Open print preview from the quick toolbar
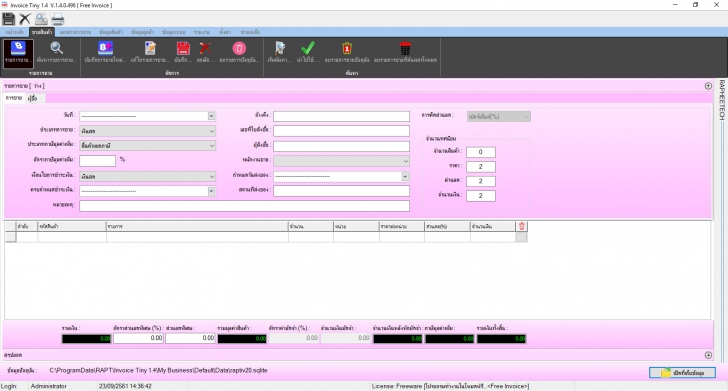This screenshot has height=391, width=728. (41, 19)
